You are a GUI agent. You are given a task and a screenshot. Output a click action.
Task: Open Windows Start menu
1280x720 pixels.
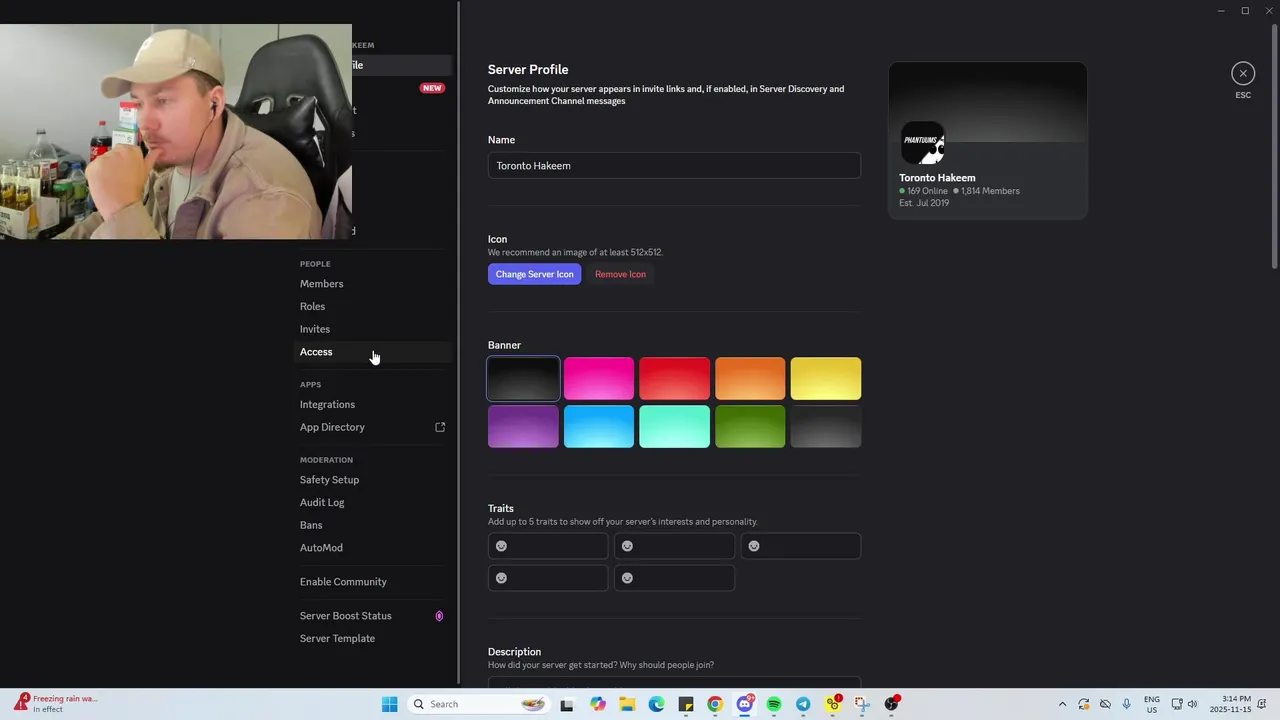point(389,704)
